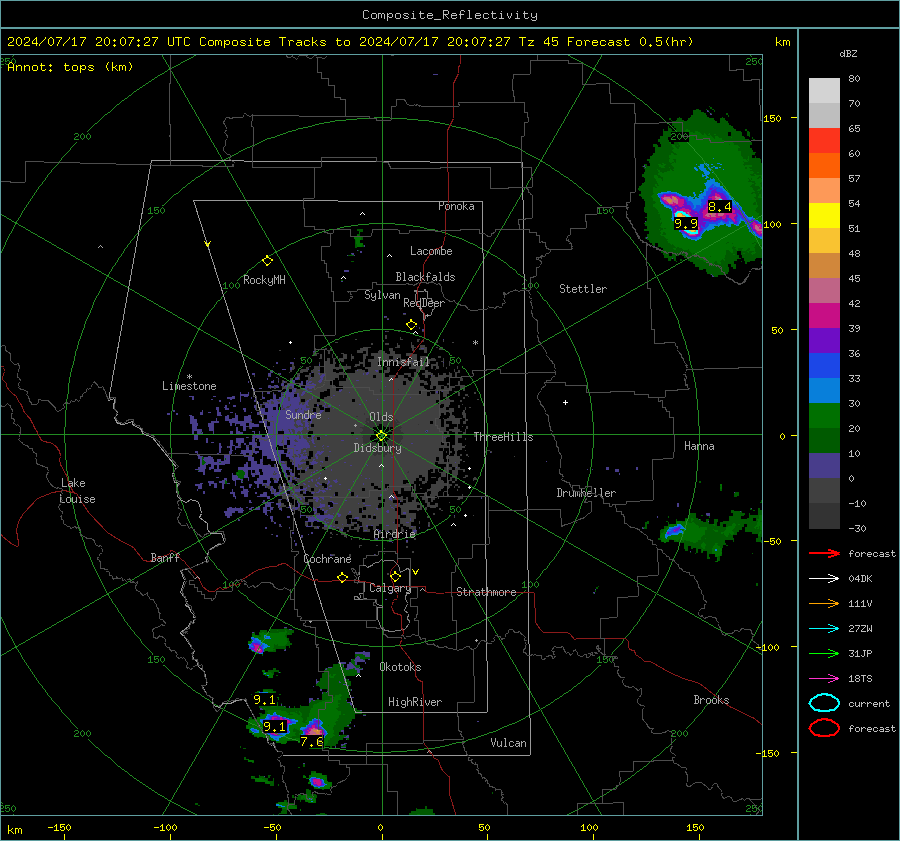Click the Brooks town label
The image size is (900, 841).
(711, 700)
